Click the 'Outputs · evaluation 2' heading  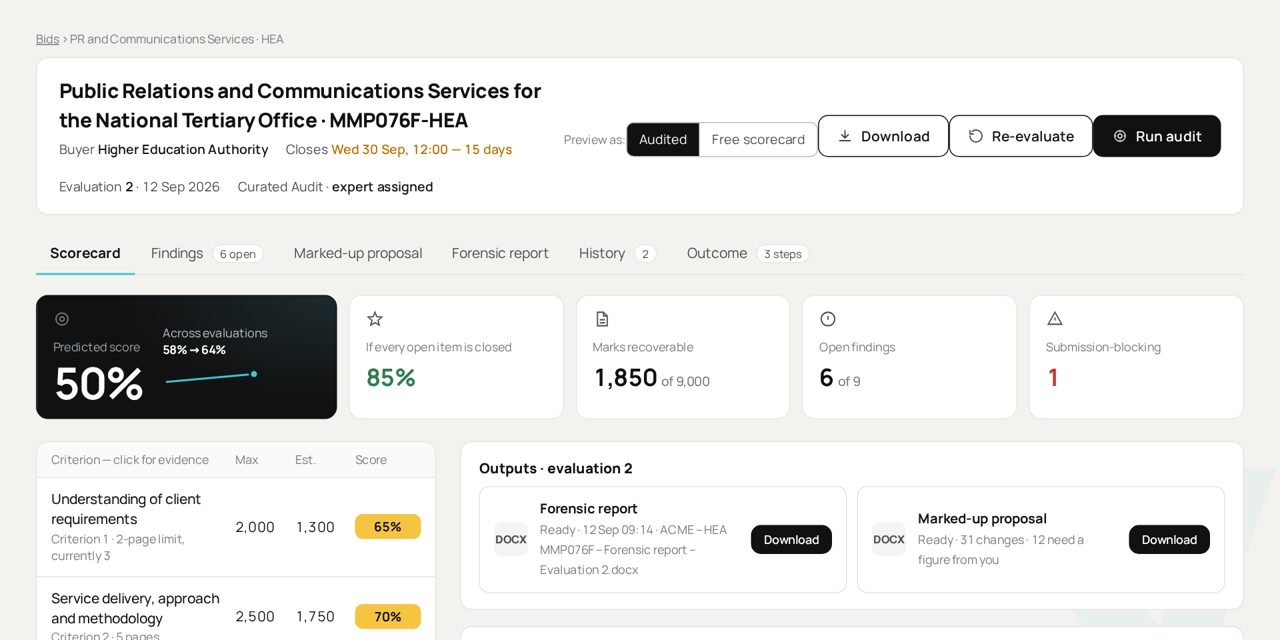pyautogui.click(x=556, y=468)
